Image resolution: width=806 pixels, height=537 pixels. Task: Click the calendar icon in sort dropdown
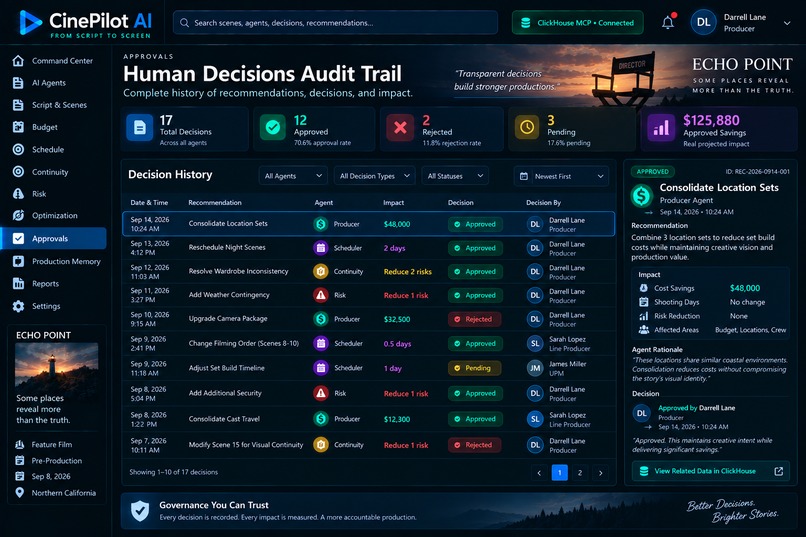click(523, 176)
